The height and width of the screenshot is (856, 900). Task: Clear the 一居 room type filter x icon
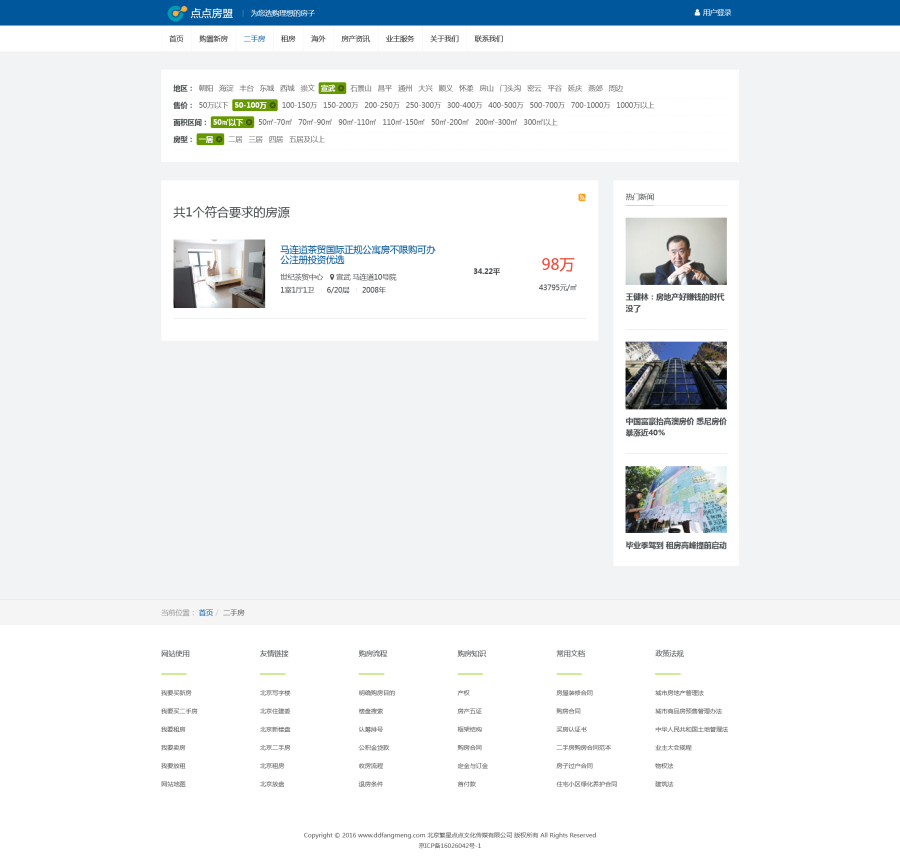(x=218, y=139)
